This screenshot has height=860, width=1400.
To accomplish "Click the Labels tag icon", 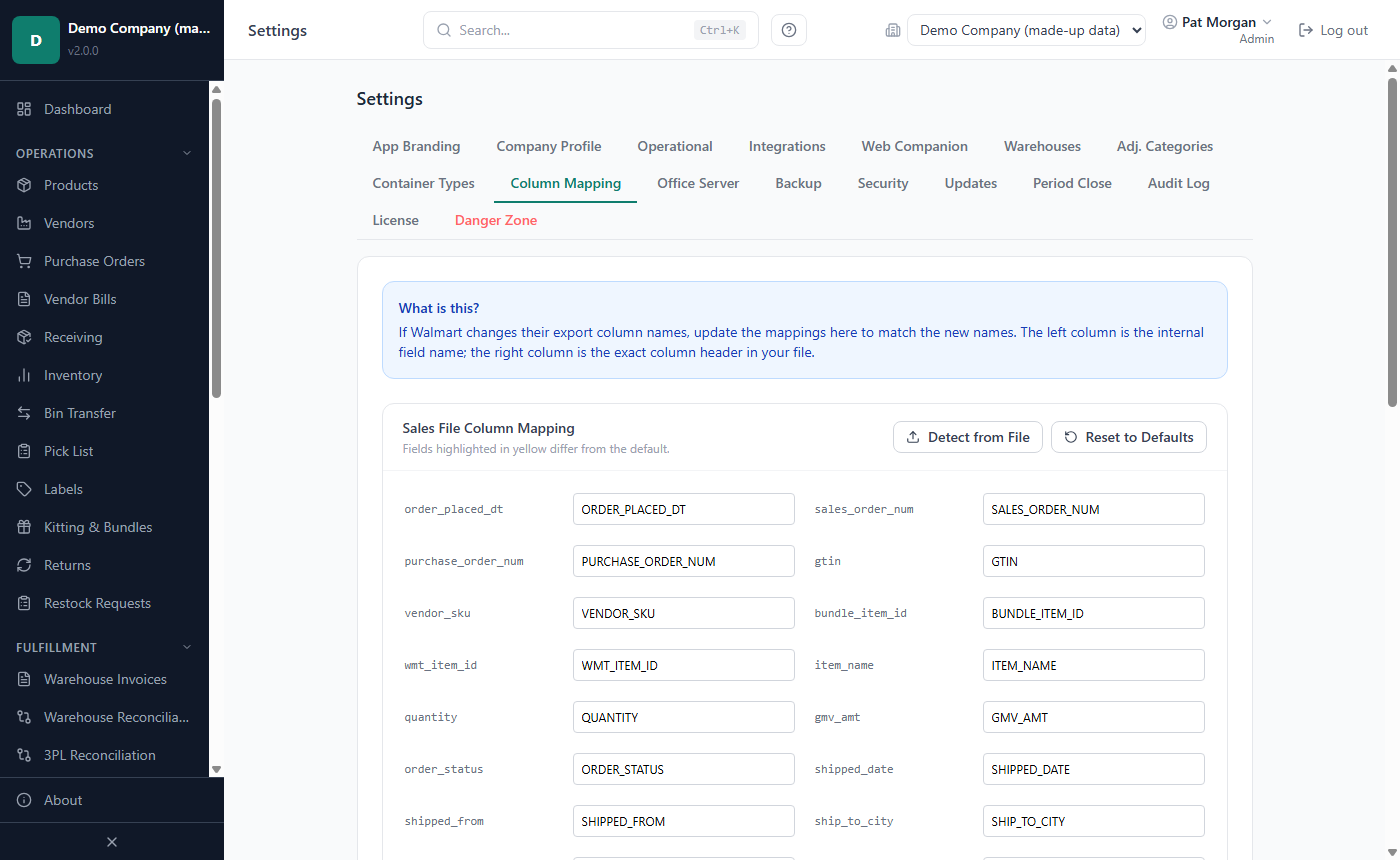I will [x=24, y=489].
